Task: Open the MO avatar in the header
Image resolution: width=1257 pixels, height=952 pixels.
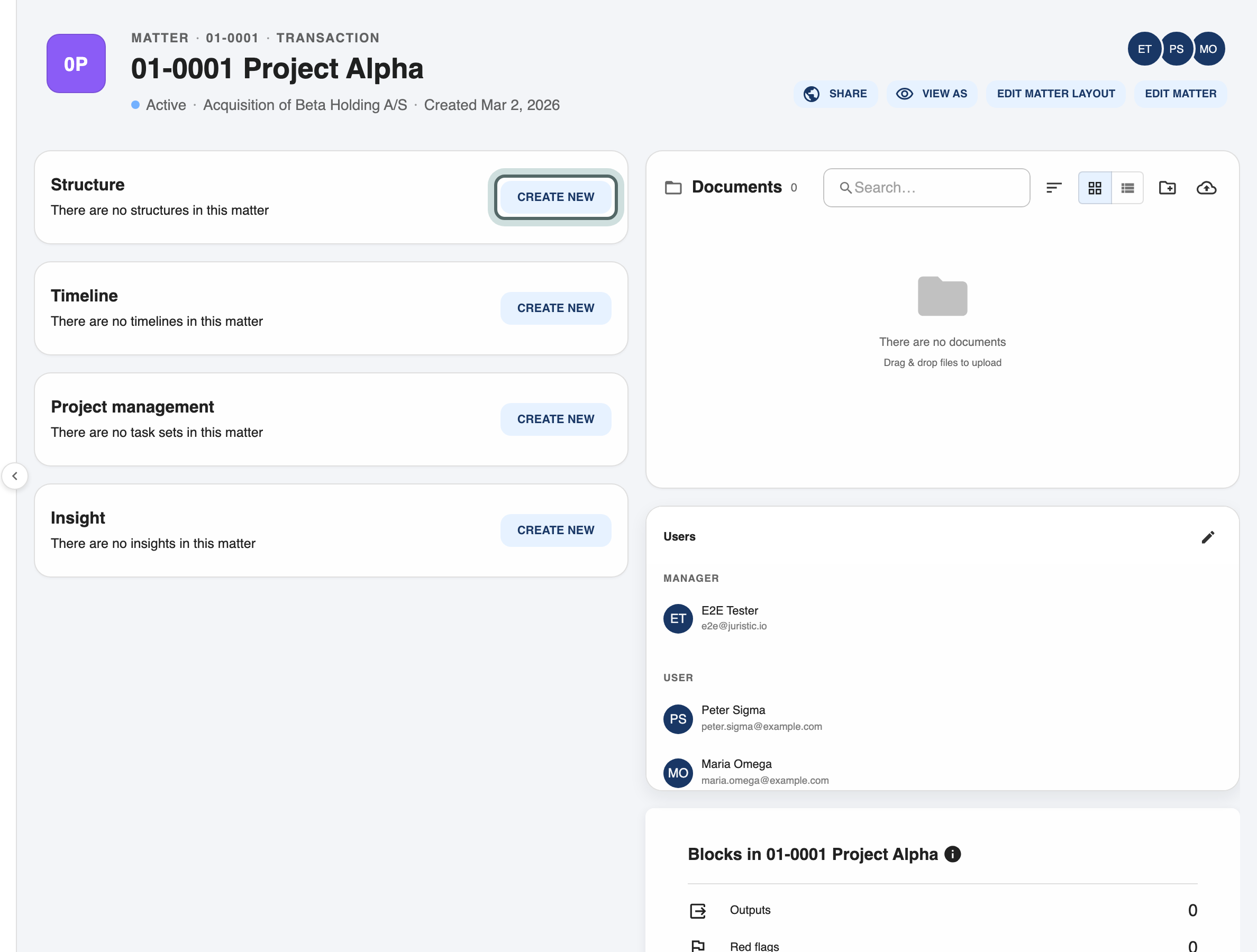Action: 1208,49
